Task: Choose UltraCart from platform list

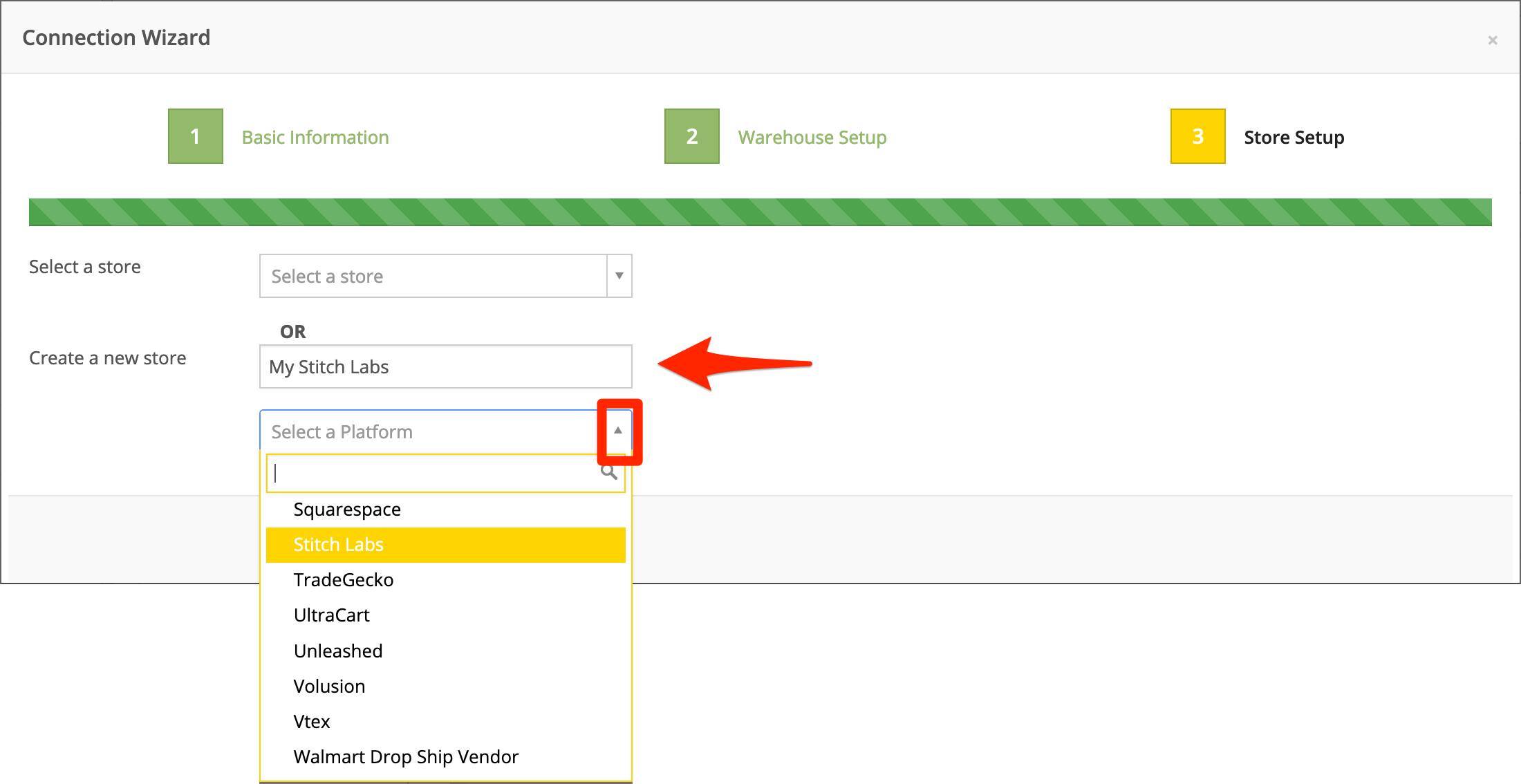Action: point(446,615)
